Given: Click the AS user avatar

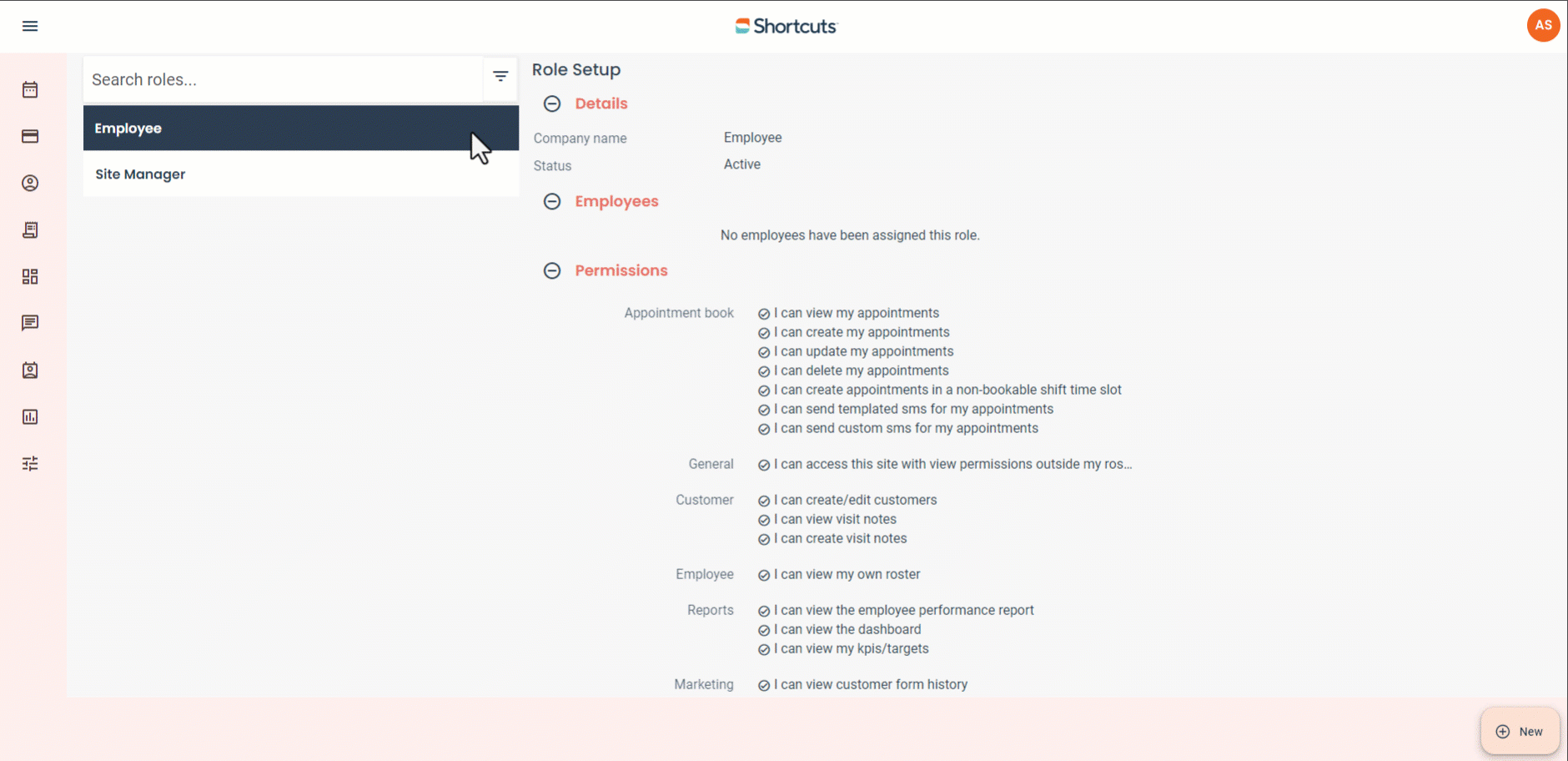Looking at the screenshot, I should pos(1543,25).
